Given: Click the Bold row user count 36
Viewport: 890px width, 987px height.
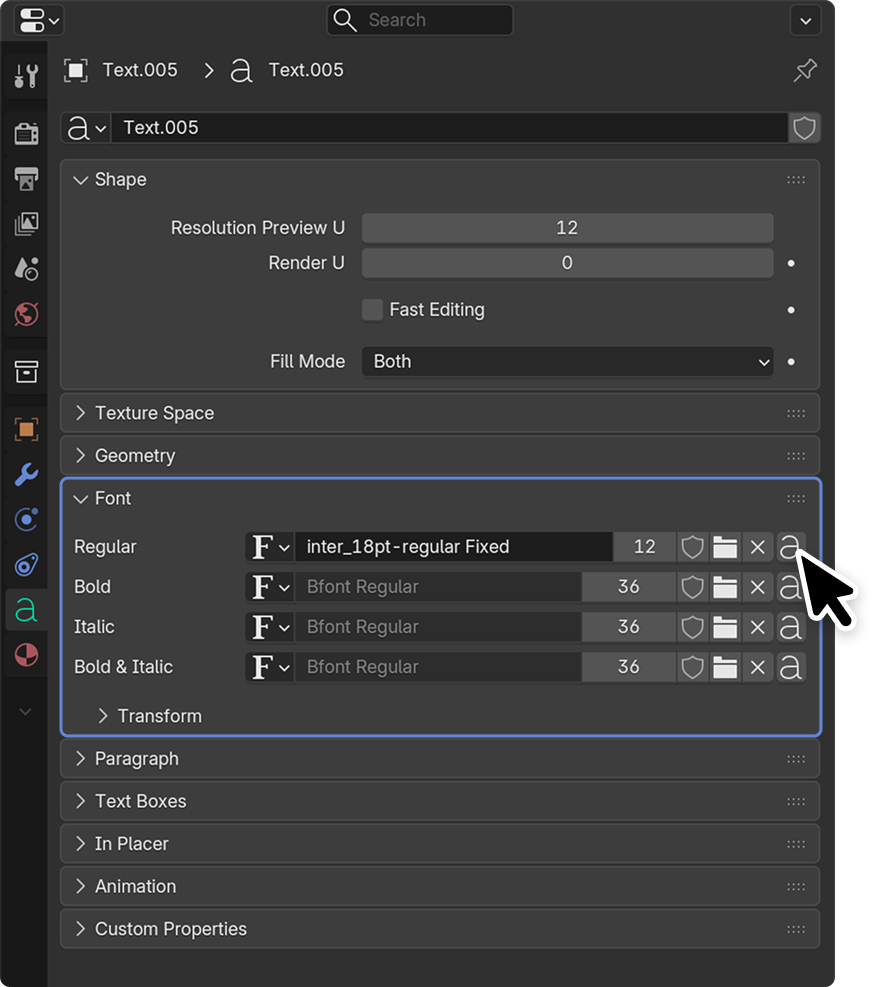Looking at the screenshot, I should (x=628, y=587).
